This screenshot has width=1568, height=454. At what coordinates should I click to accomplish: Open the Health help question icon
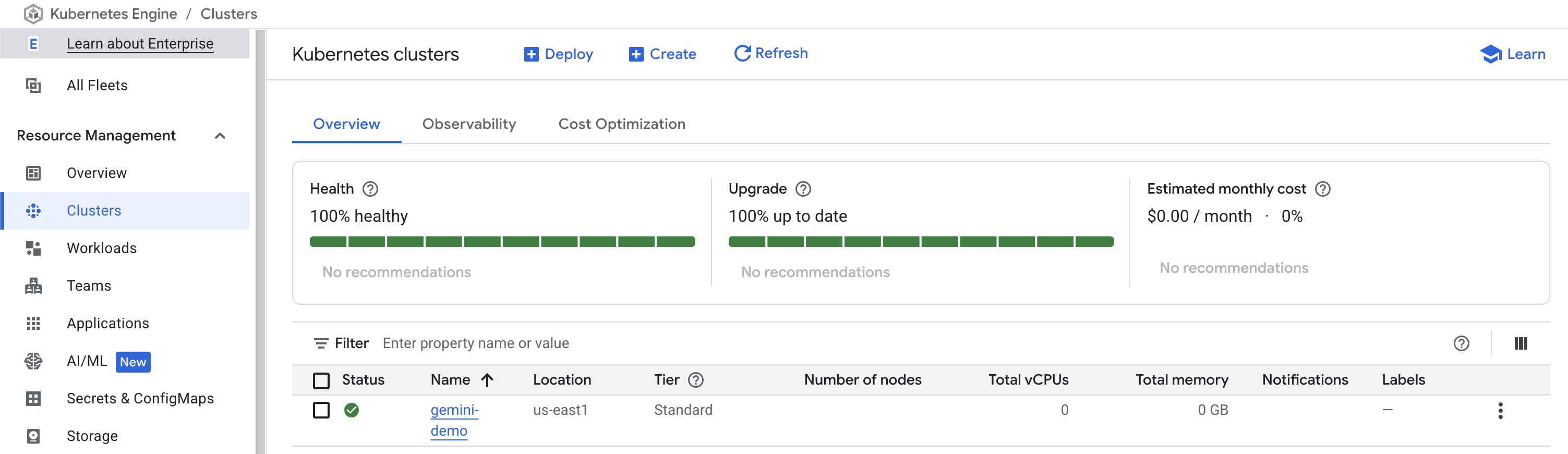tap(370, 189)
